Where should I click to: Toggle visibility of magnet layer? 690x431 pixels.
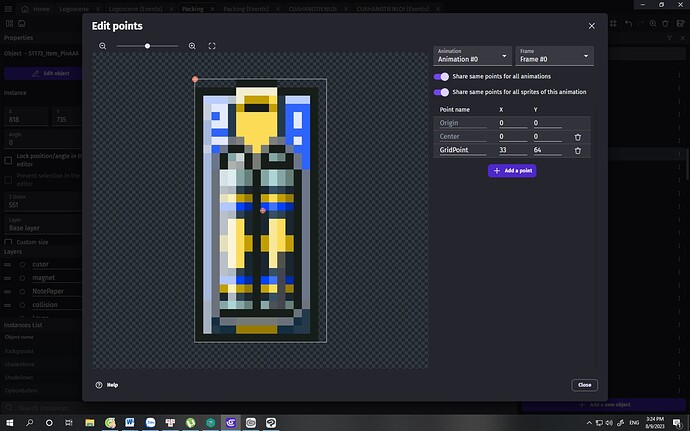coord(22,278)
